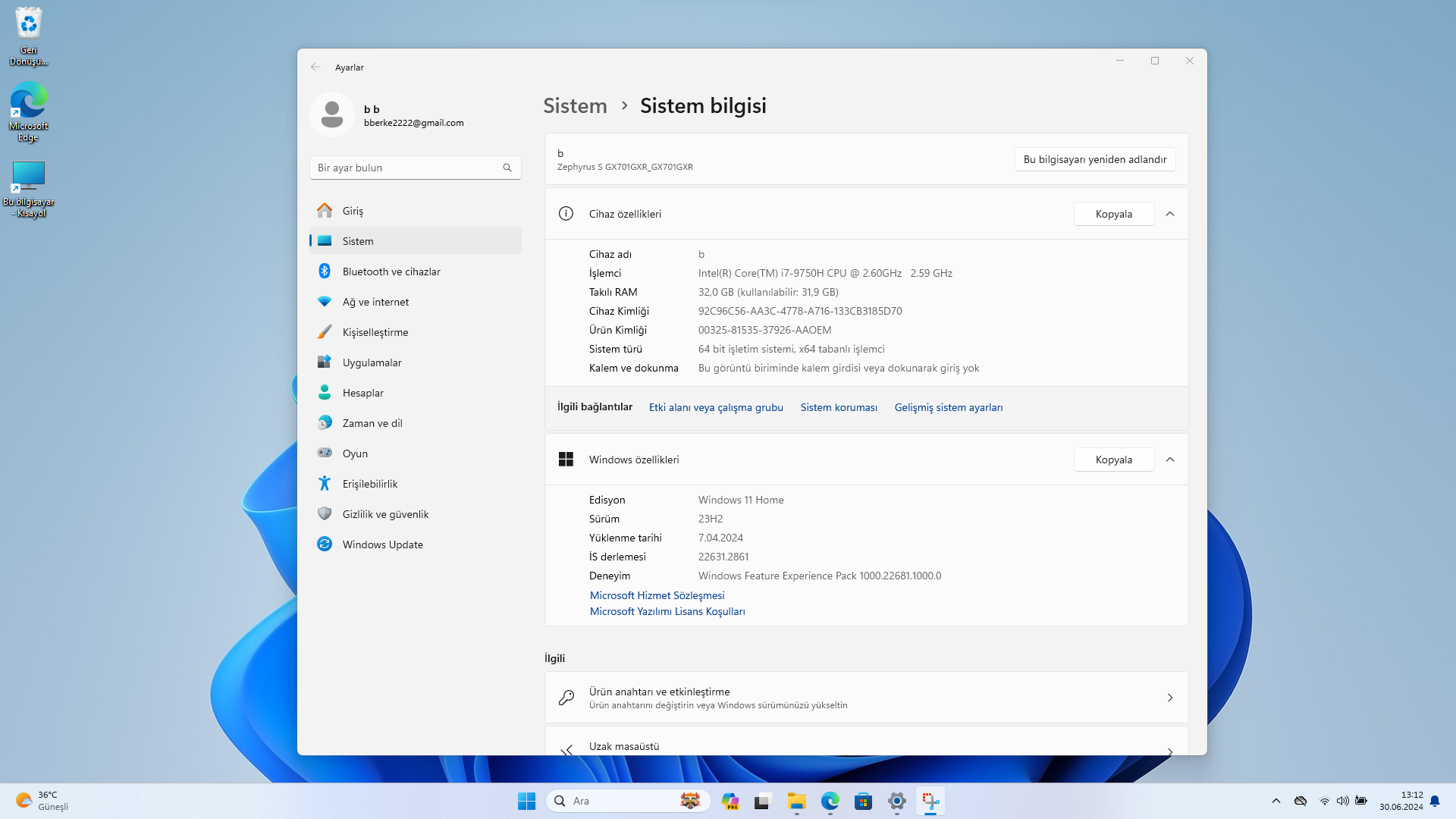Click the Ürün Kimliği value 00325-81535-37926-AAOEM
The width and height of the screenshot is (1456, 819).
pyautogui.click(x=764, y=330)
